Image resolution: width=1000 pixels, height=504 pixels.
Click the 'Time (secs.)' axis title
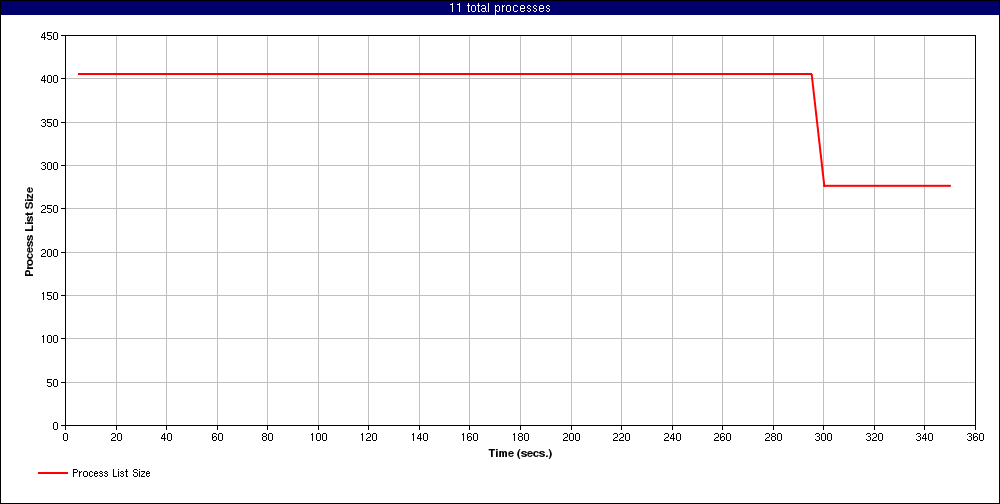(x=520, y=454)
